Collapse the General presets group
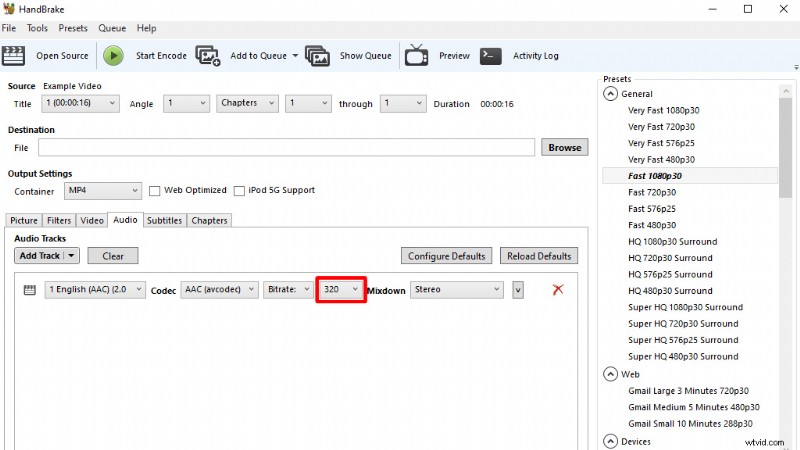The width and height of the screenshot is (800, 450). [x=610, y=94]
